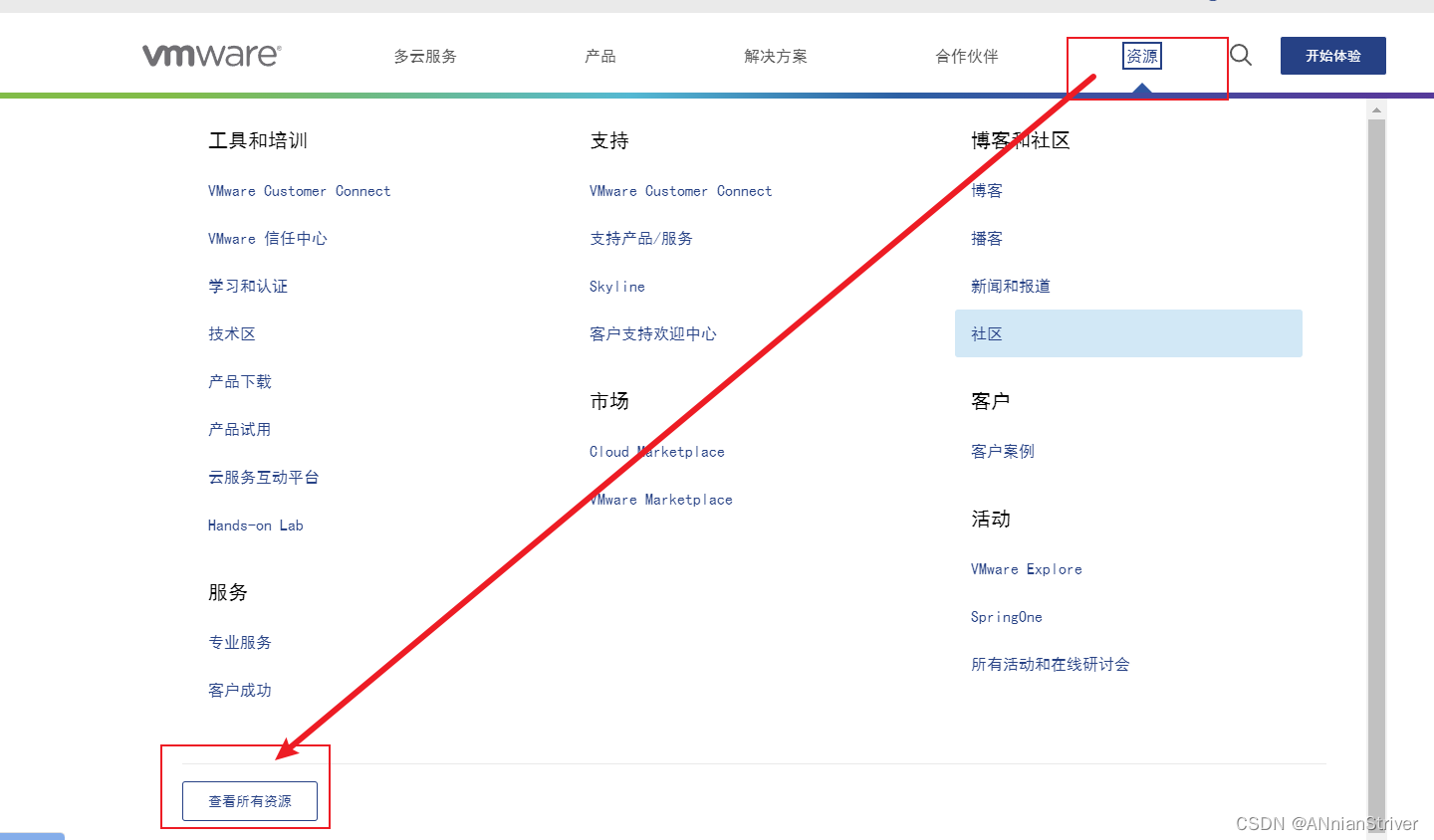
Task: Select the 资源 menu item
Action: click(x=1142, y=56)
